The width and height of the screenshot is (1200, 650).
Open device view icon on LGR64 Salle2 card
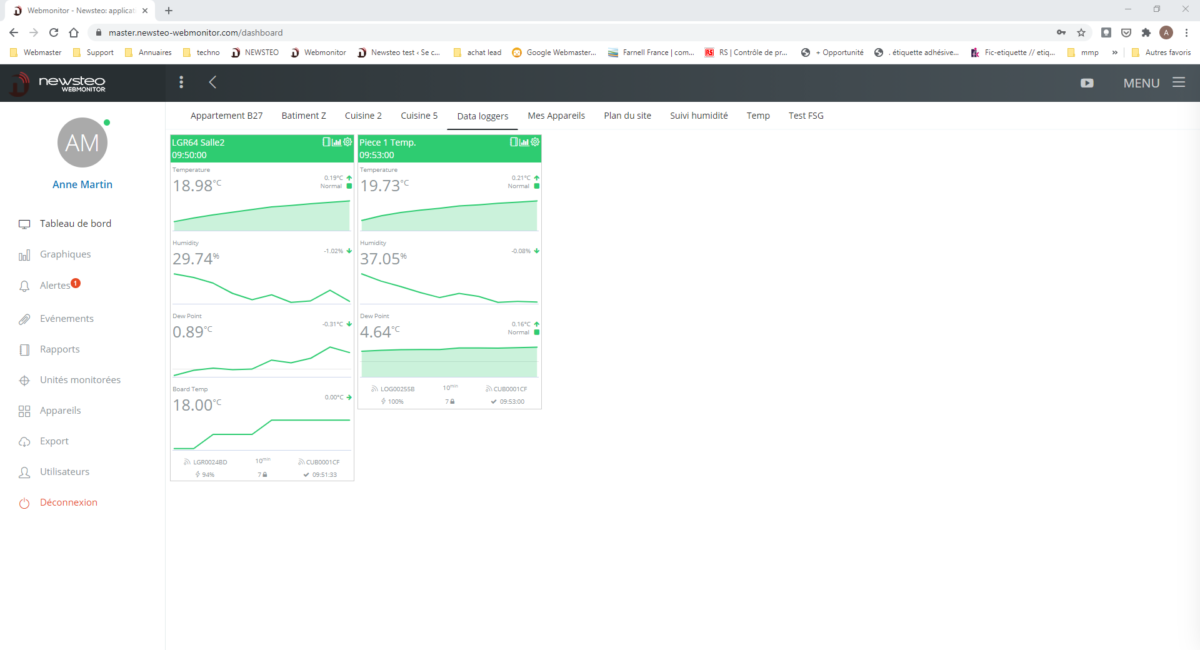[x=326, y=142]
